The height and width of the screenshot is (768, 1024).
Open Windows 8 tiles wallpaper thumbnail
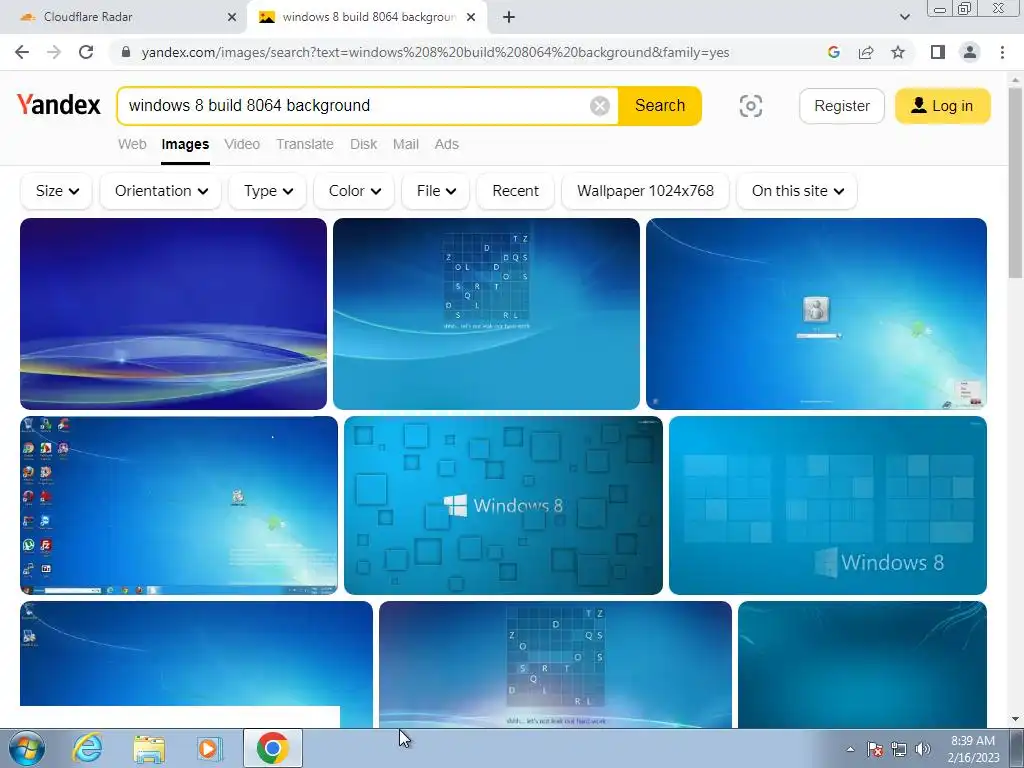[x=827, y=505]
